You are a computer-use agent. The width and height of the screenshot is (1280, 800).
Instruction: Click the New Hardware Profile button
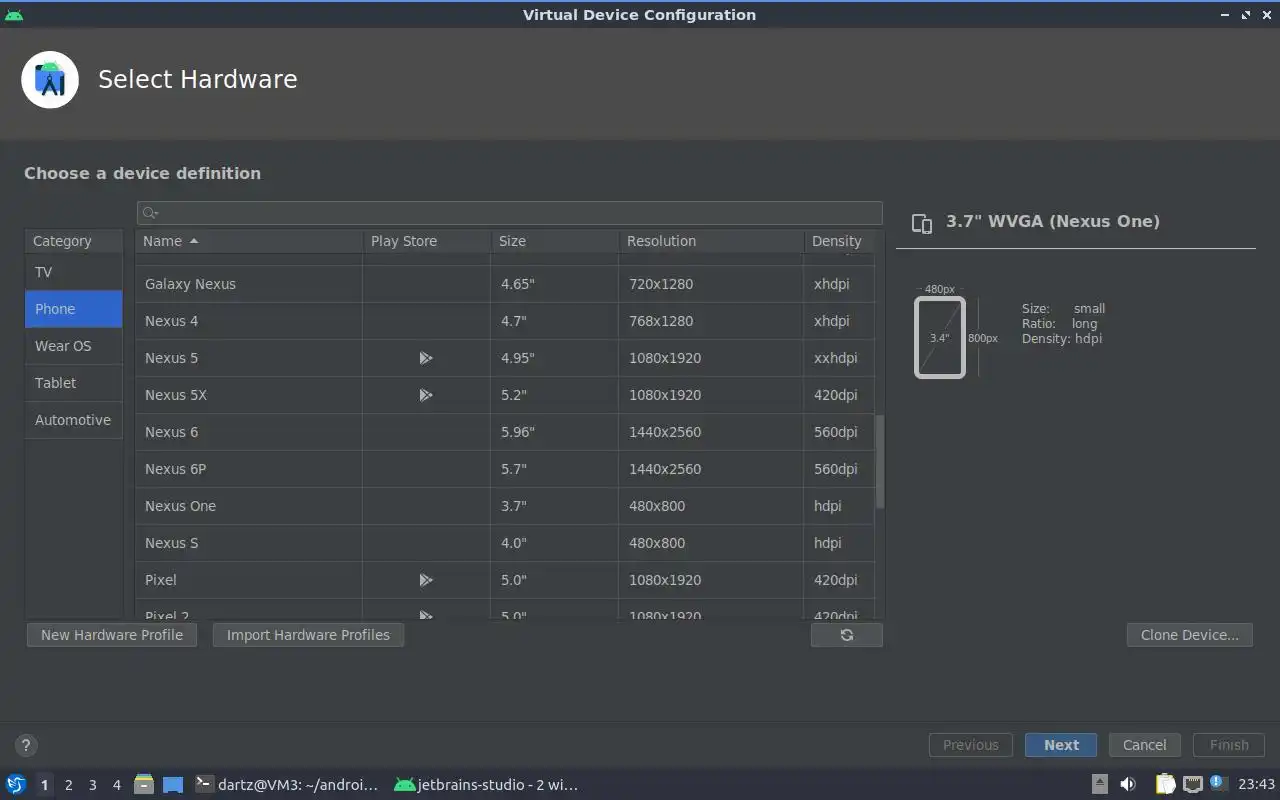click(112, 635)
